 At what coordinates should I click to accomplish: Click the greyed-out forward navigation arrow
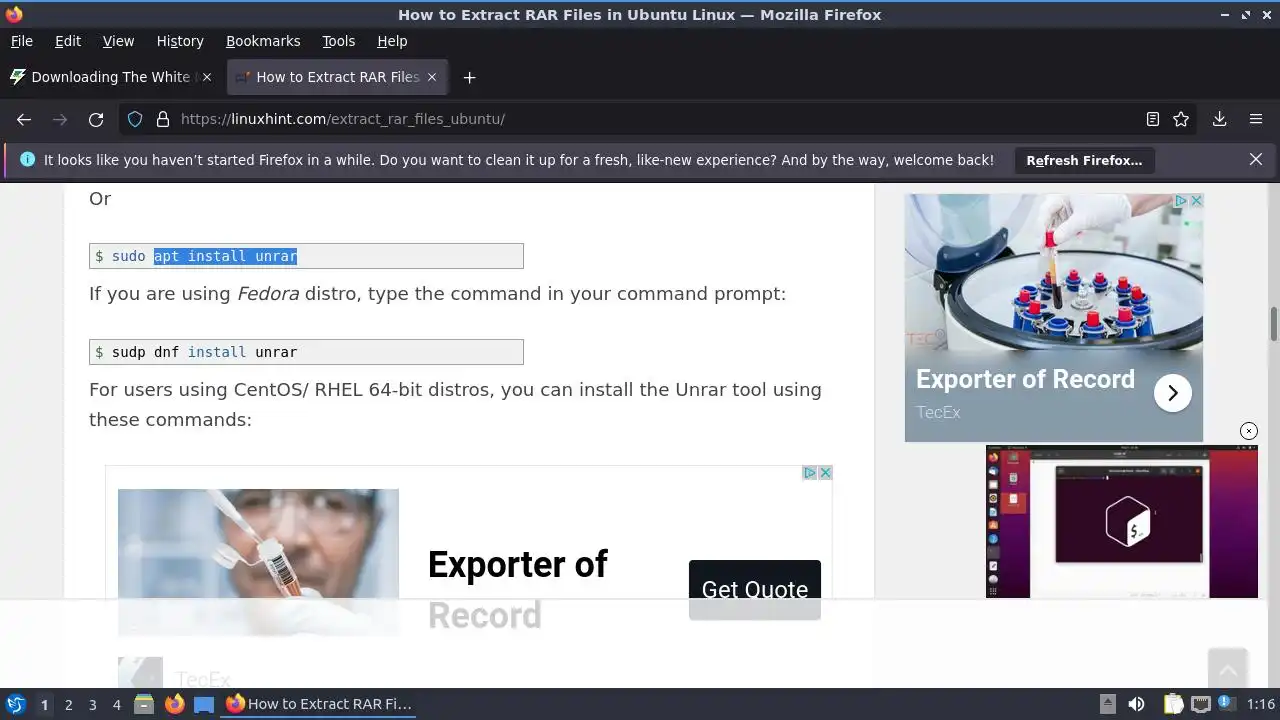click(60, 119)
